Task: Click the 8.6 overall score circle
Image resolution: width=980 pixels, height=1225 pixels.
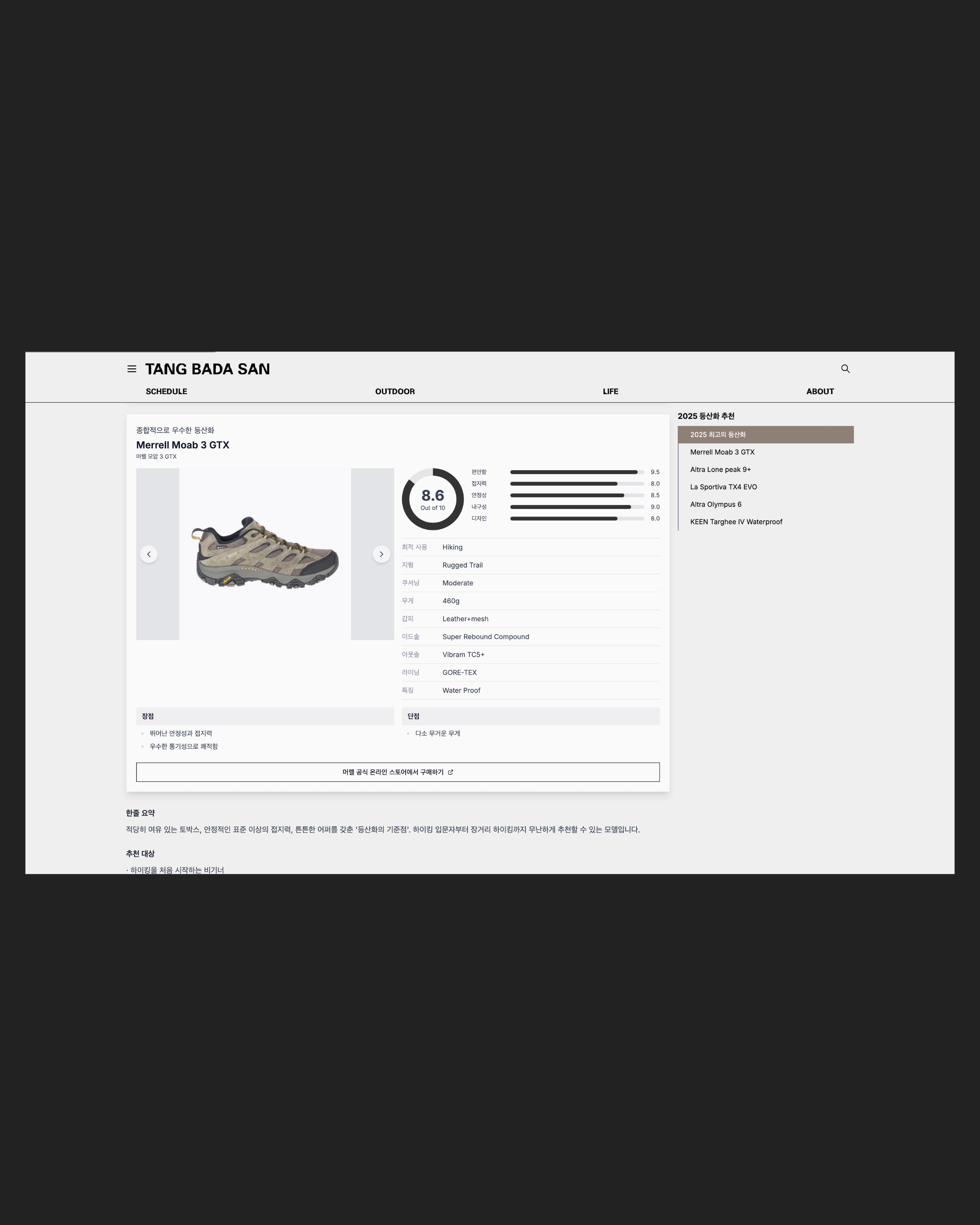Action: pyautogui.click(x=433, y=499)
